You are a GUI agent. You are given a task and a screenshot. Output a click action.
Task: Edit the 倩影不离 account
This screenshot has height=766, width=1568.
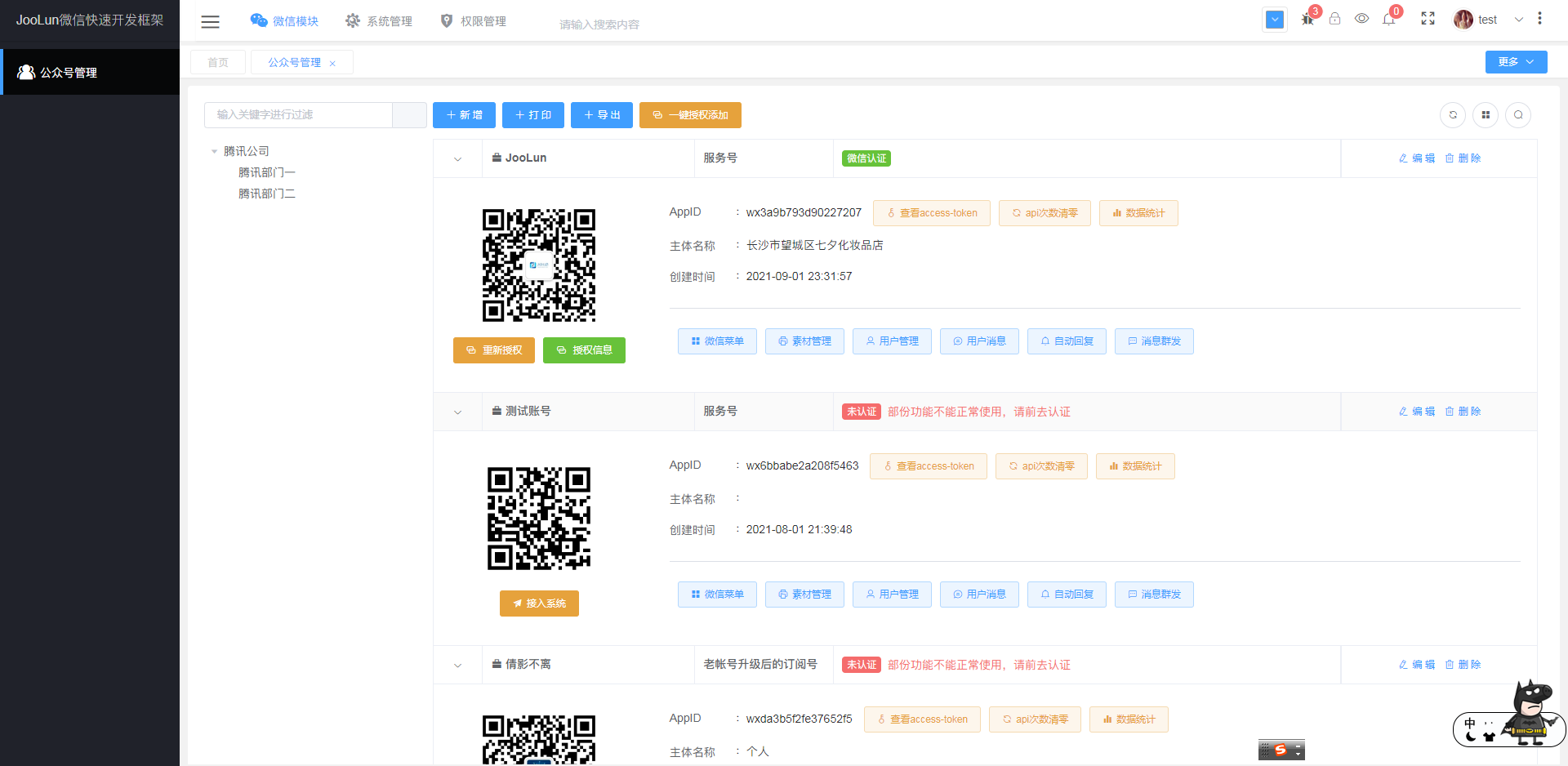pyautogui.click(x=1416, y=665)
